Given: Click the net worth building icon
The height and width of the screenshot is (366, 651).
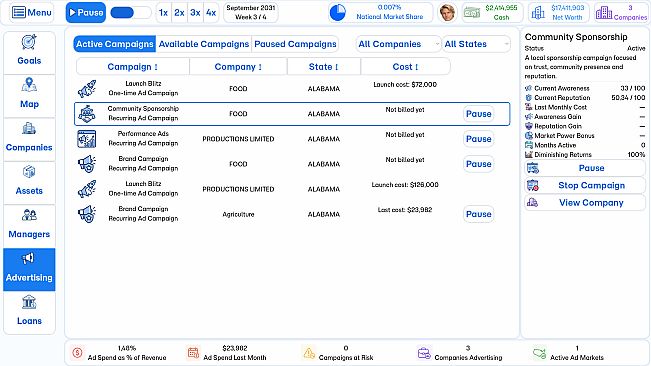Looking at the screenshot, I should pyautogui.click(x=538, y=13).
